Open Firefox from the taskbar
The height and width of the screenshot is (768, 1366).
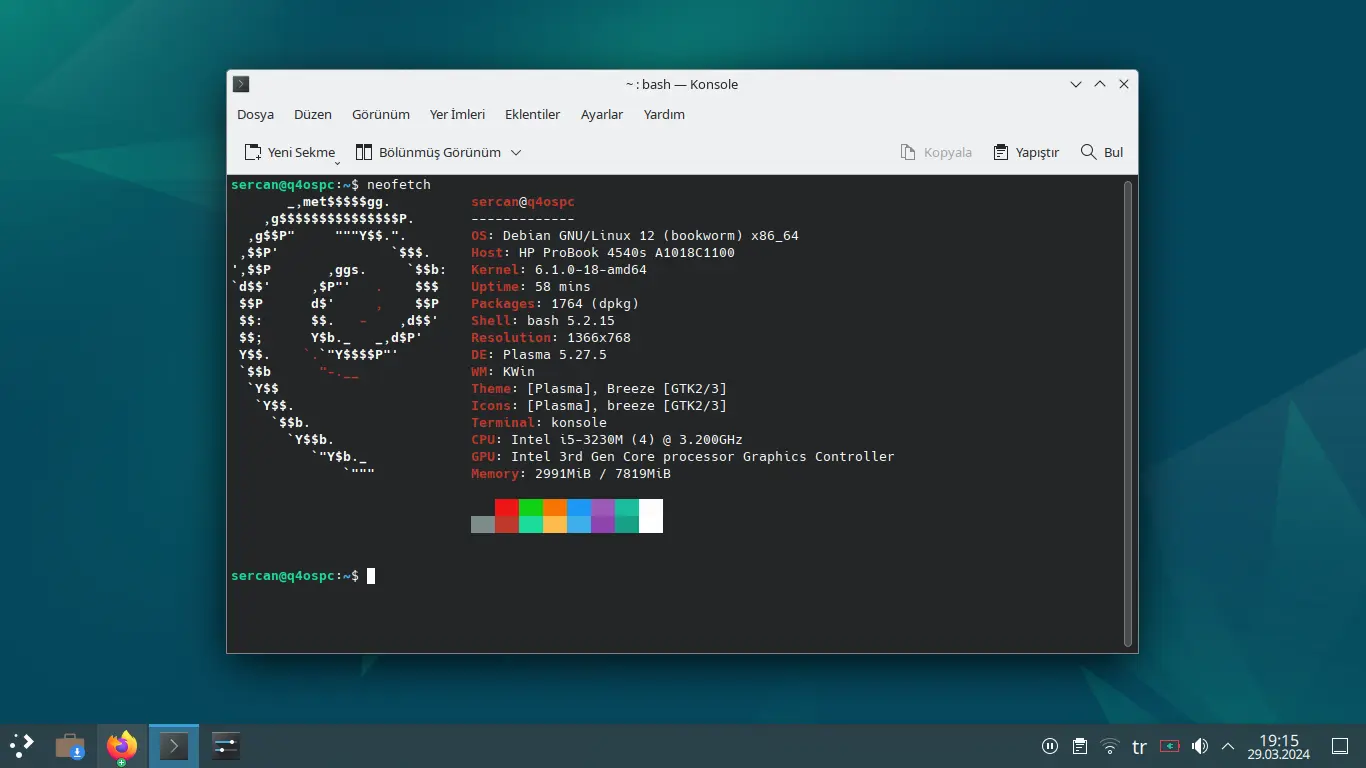coord(122,746)
